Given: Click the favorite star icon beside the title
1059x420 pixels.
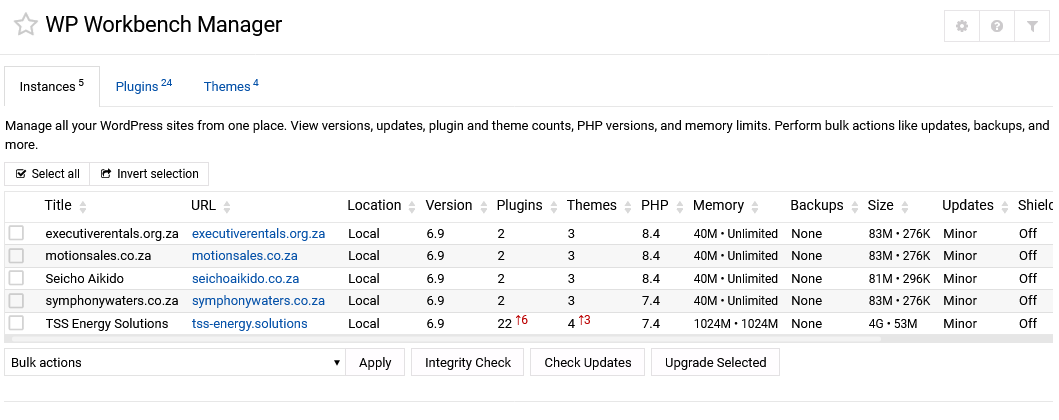Looking at the screenshot, I should tap(25, 25).
